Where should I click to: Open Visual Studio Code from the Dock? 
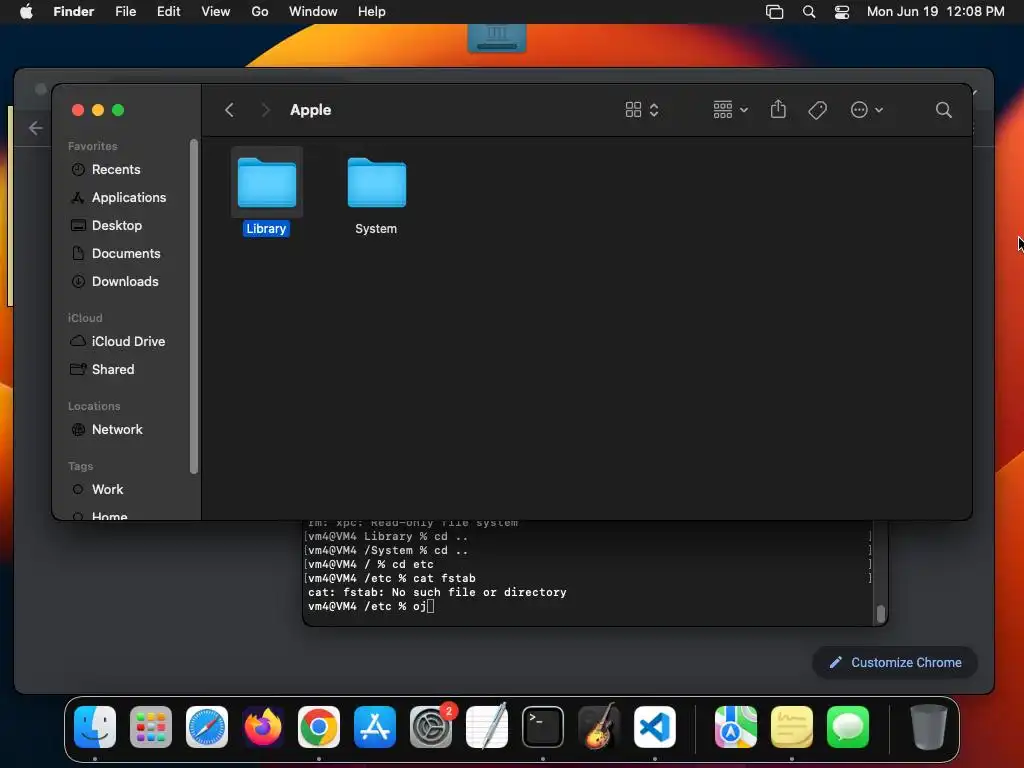[655, 726]
